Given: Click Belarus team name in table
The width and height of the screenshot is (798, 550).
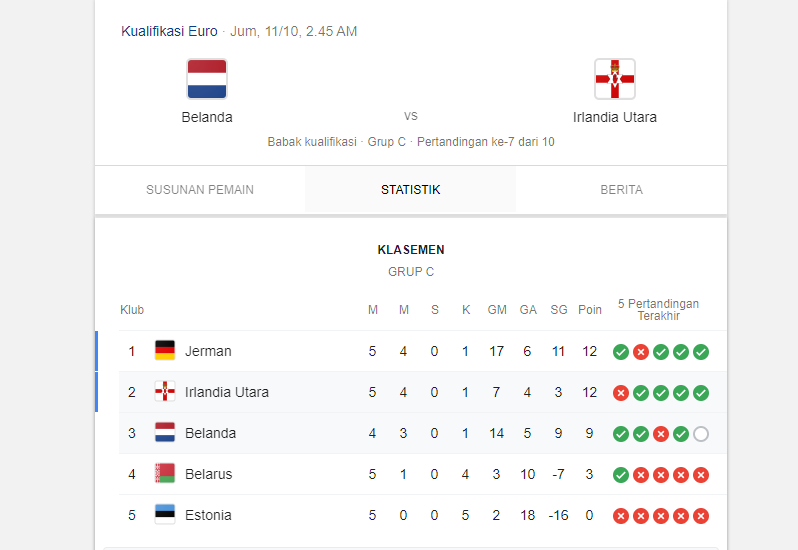Looking at the screenshot, I should (x=208, y=474).
